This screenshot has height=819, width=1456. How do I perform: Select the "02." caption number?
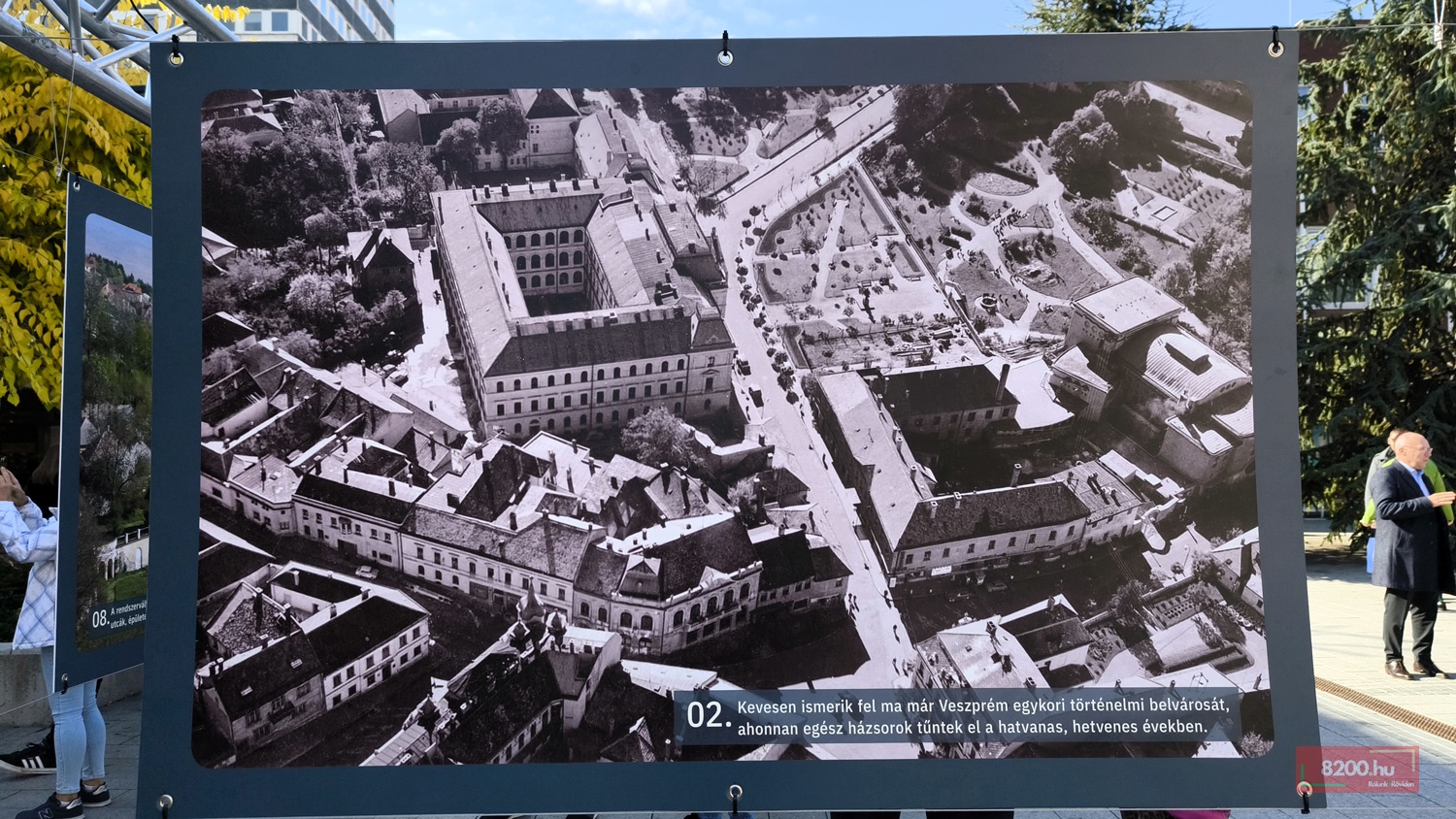tap(708, 715)
